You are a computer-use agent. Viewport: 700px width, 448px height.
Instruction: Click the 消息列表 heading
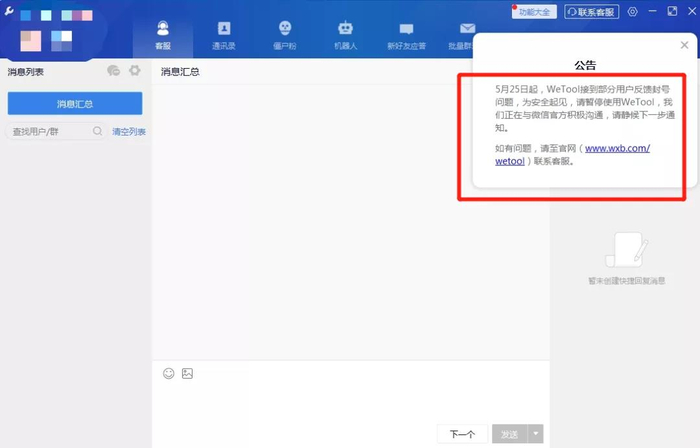(x=25, y=72)
